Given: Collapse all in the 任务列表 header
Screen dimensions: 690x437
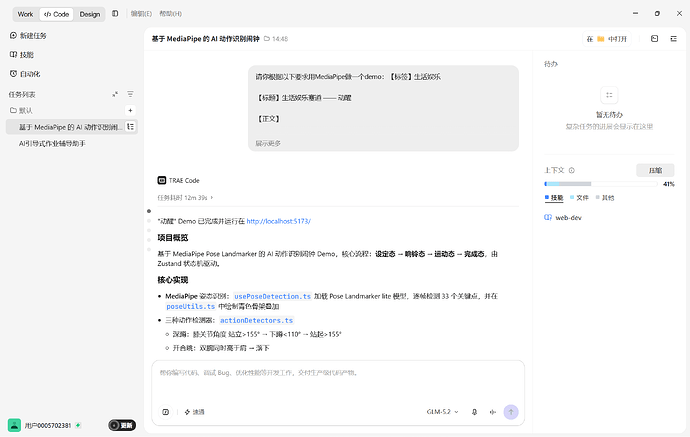Looking at the screenshot, I should pyautogui.click(x=115, y=94).
